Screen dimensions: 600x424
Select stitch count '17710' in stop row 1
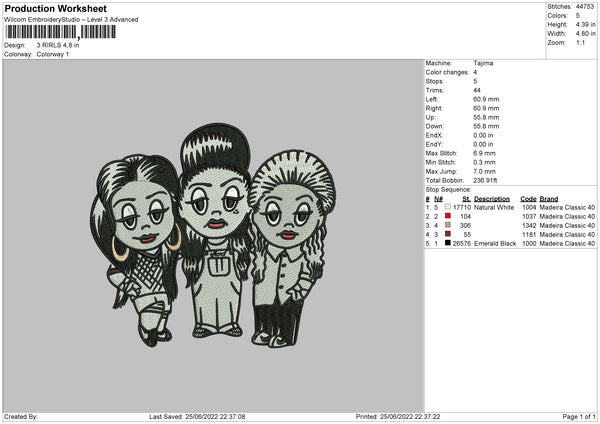462,207
